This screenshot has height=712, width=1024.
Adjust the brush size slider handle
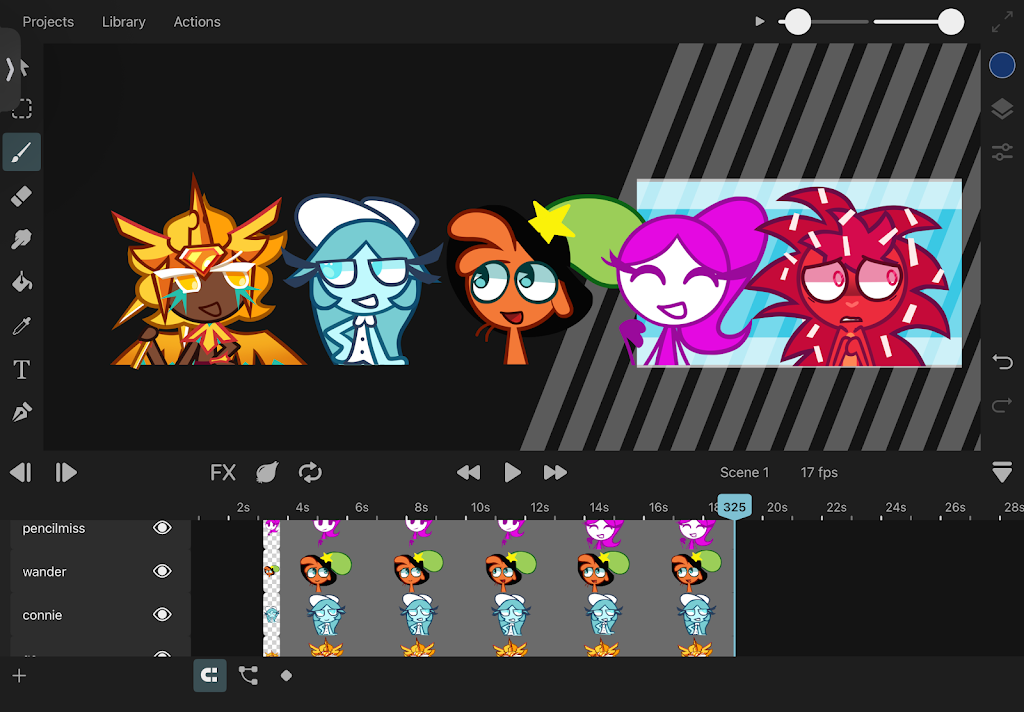[797, 22]
